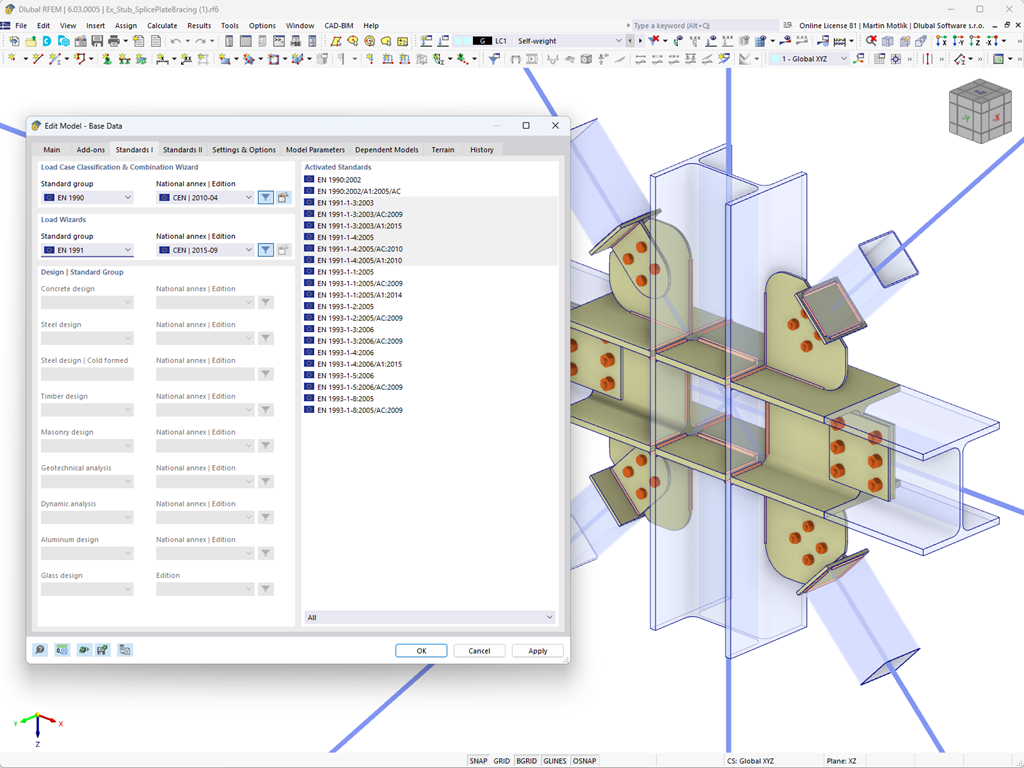Click the filter icon beside CEN 2015-09
The width and height of the screenshot is (1024, 768).
click(x=266, y=249)
